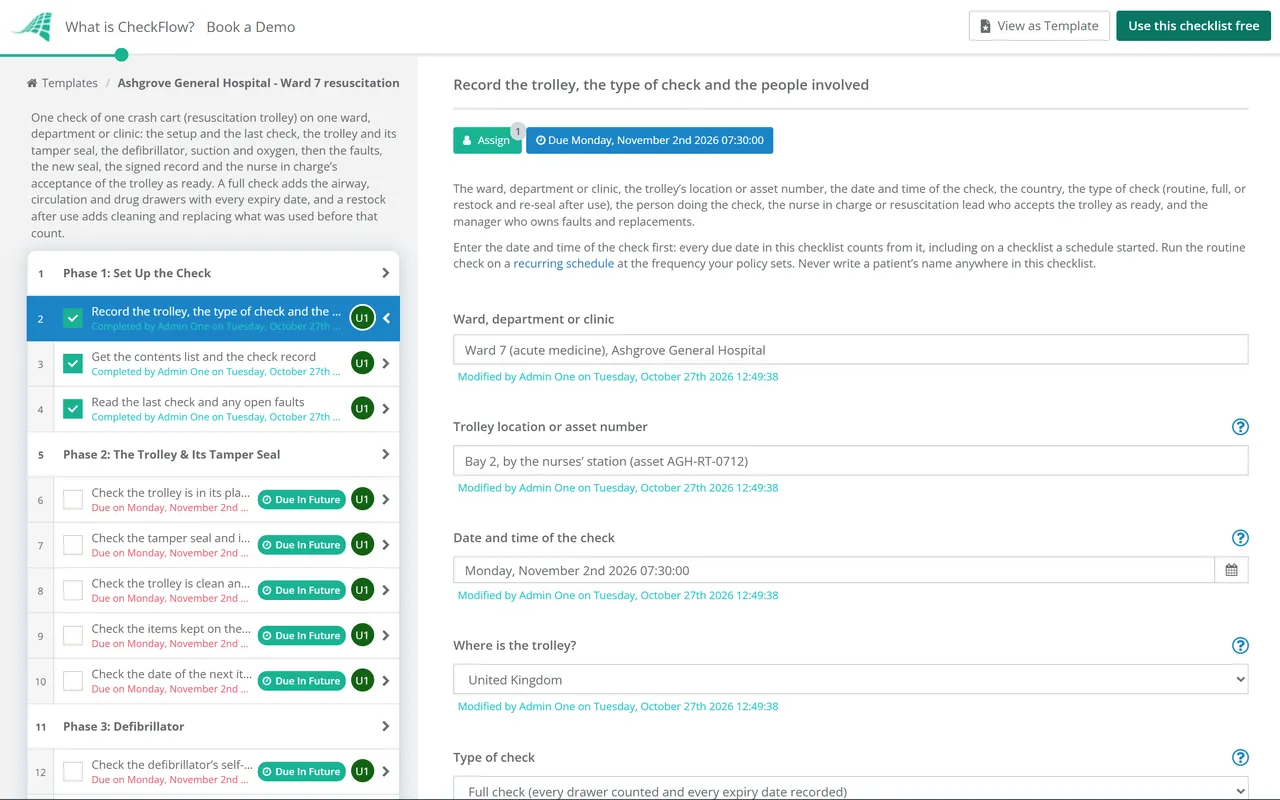This screenshot has height=800, width=1280.
Task: Uncheck the Record the trolley task checkbox
Action: 73,318
